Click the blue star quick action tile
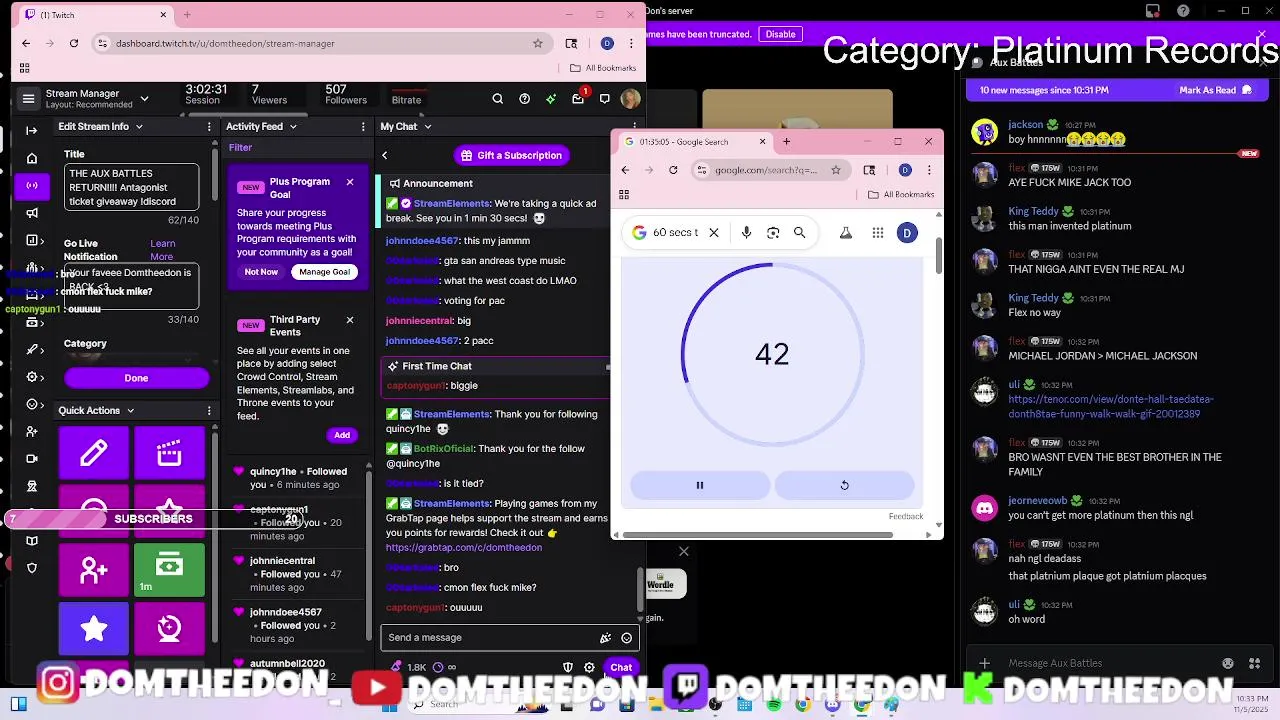The image size is (1280, 720). (x=94, y=628)
